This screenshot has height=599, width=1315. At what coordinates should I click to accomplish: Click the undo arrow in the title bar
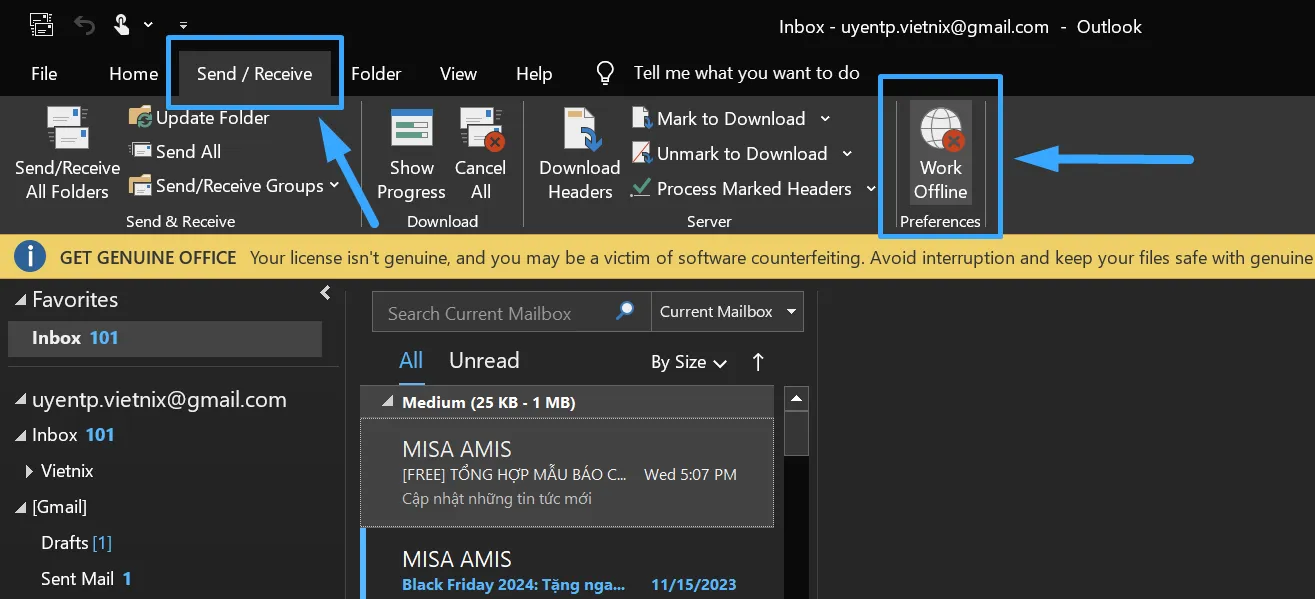84,24
